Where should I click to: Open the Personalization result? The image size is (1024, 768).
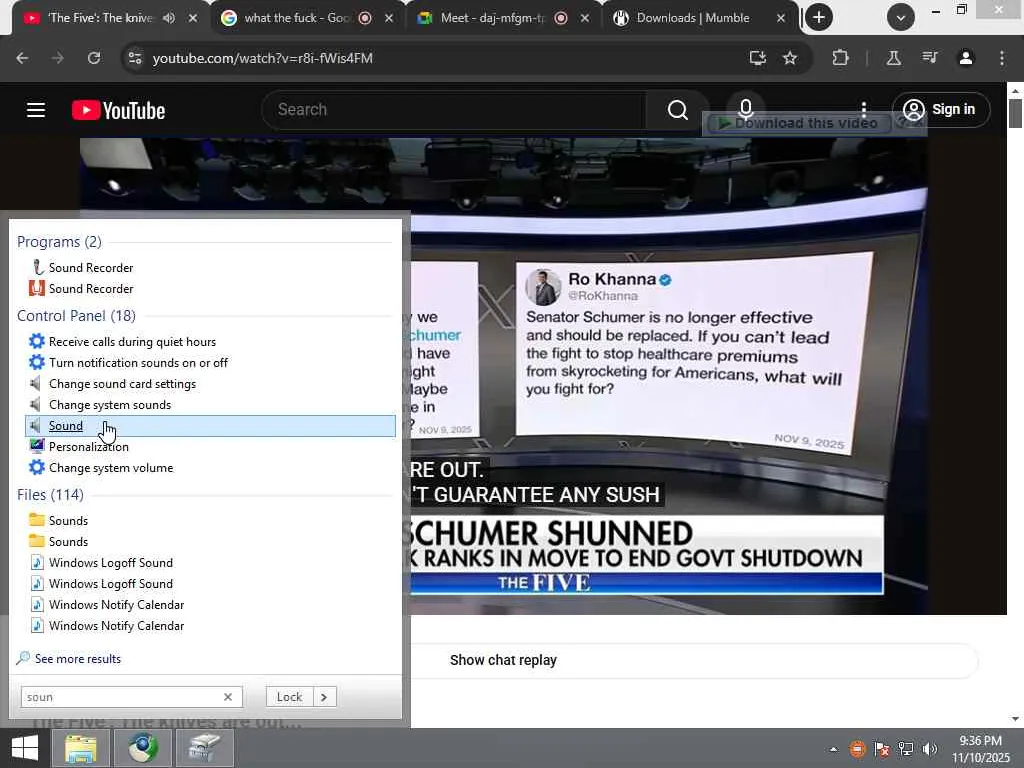88,447
